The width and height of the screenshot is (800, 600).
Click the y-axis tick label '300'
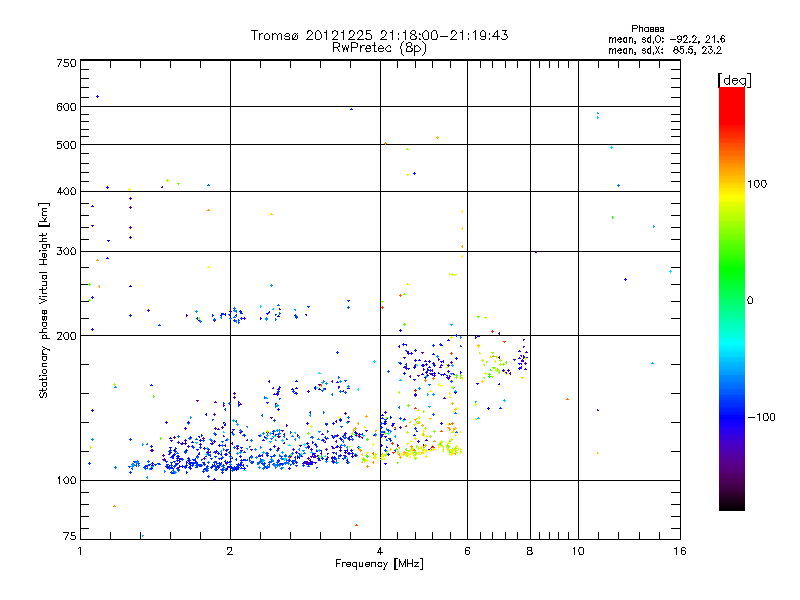66,252
